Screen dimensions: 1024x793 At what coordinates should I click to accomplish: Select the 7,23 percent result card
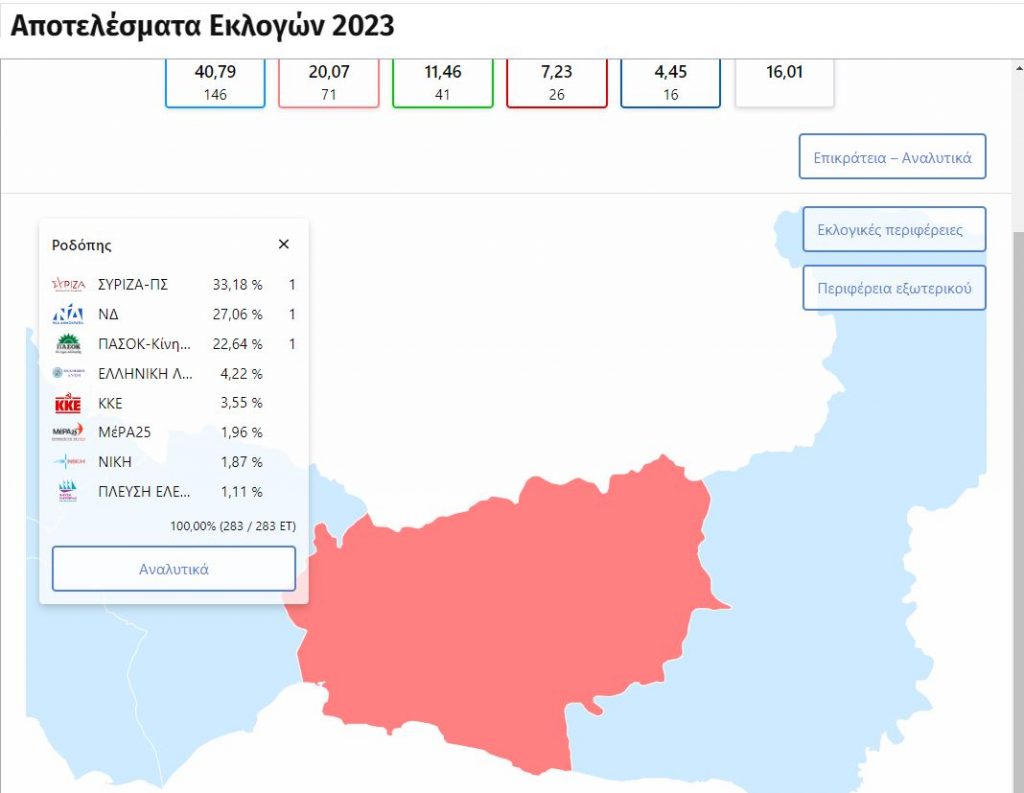click(557, 82)
